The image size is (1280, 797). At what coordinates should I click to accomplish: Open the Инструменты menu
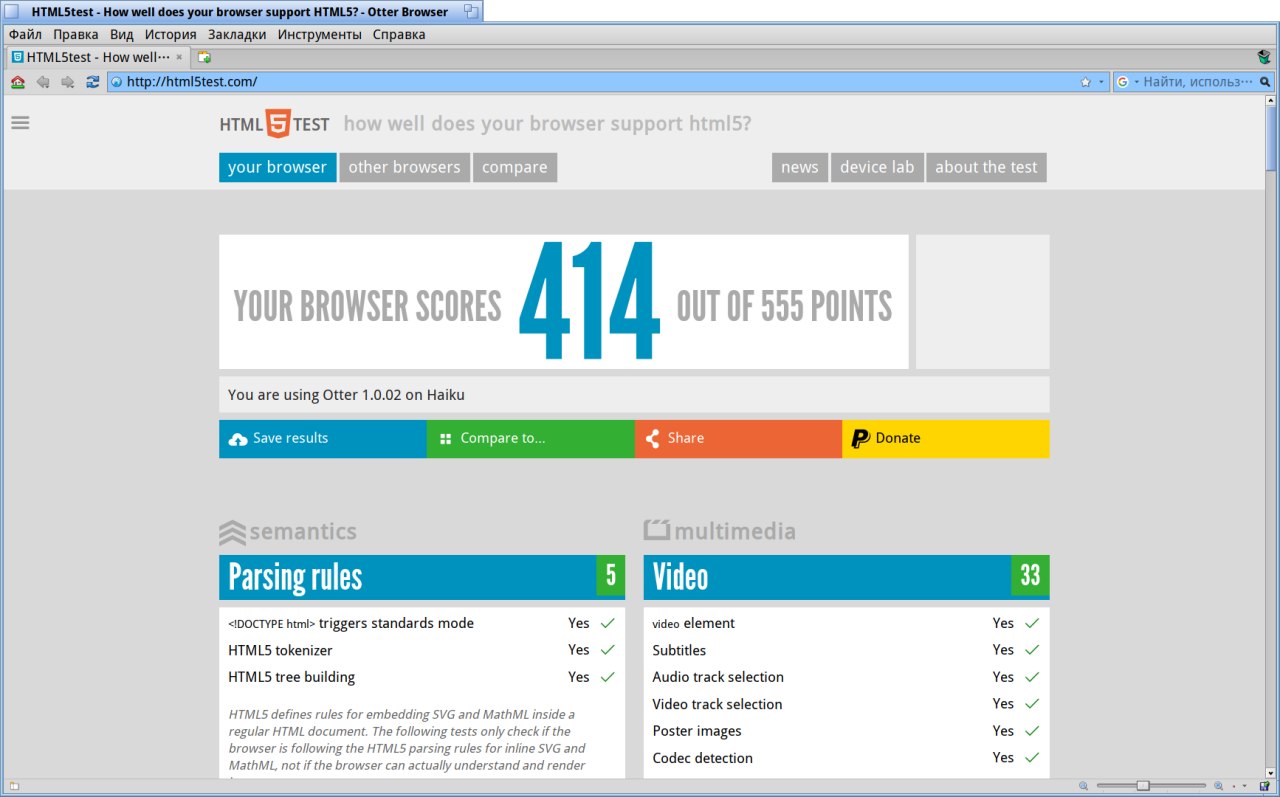[320, 34]
